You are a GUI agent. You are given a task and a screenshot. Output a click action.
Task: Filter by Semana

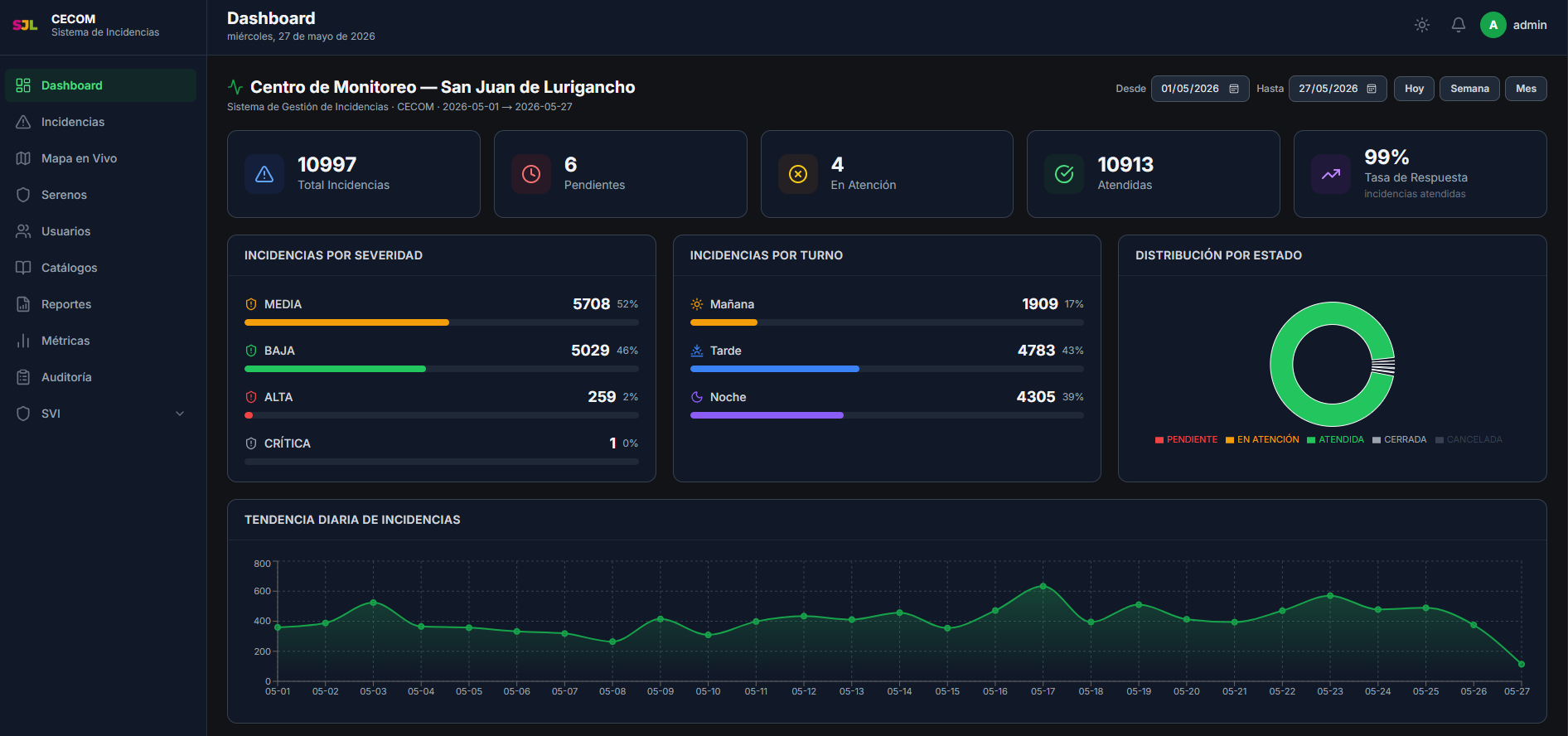coord(1469,89)
